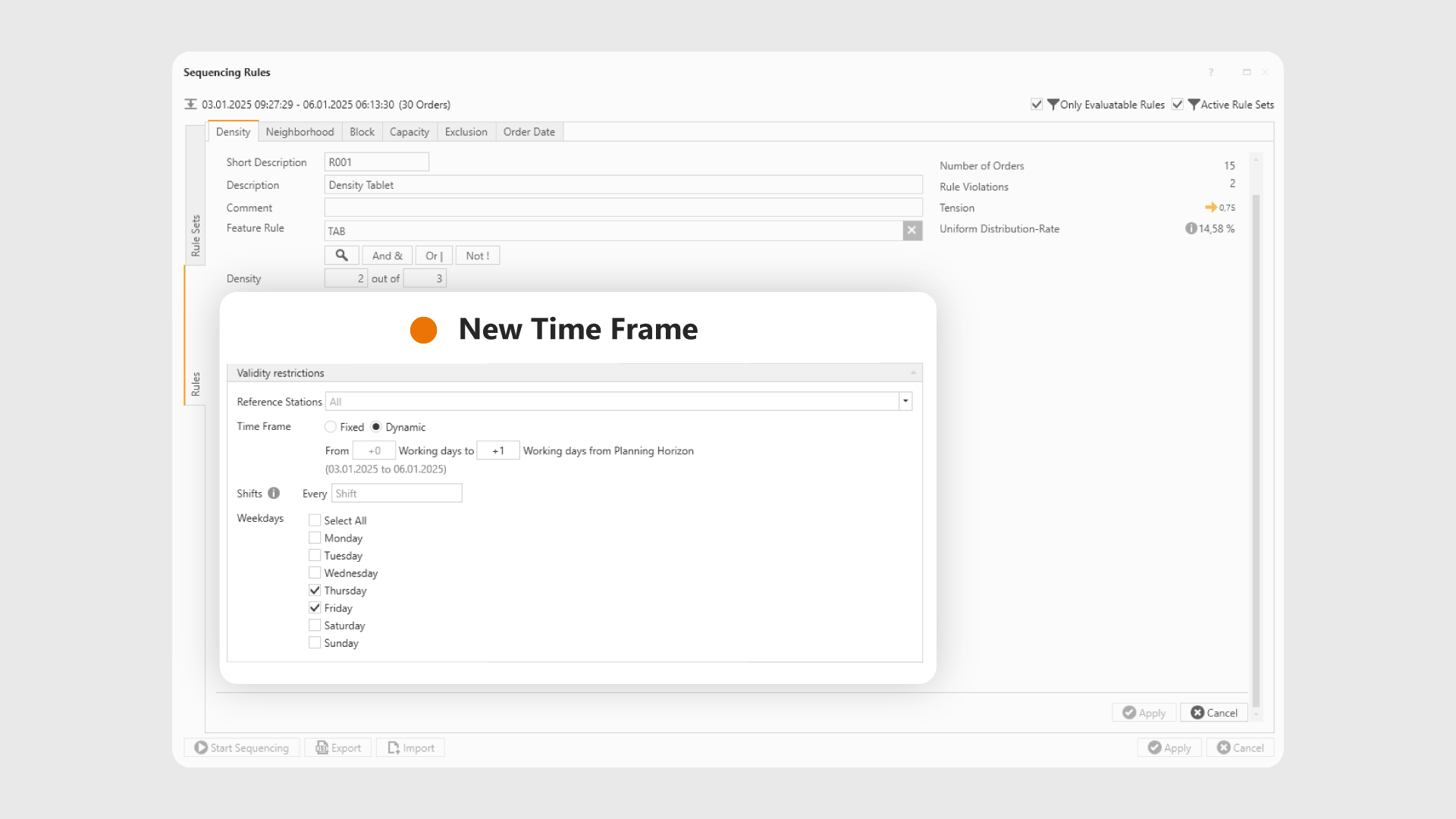Toggle Only Evaluatable Rules checkbox
Viewport: 1456px width, 819px height.
coord(1036,105)
